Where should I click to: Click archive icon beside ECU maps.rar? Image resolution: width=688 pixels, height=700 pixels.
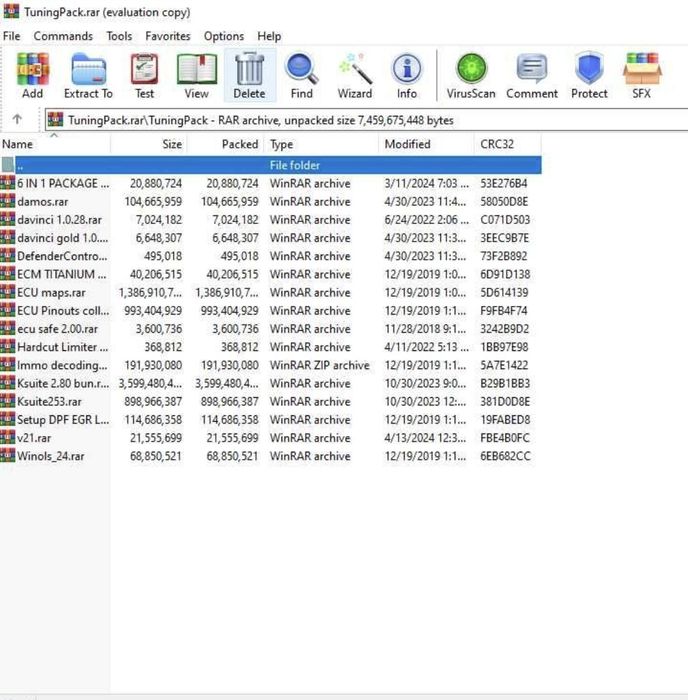pyautogui.click(x=8, y=292)
